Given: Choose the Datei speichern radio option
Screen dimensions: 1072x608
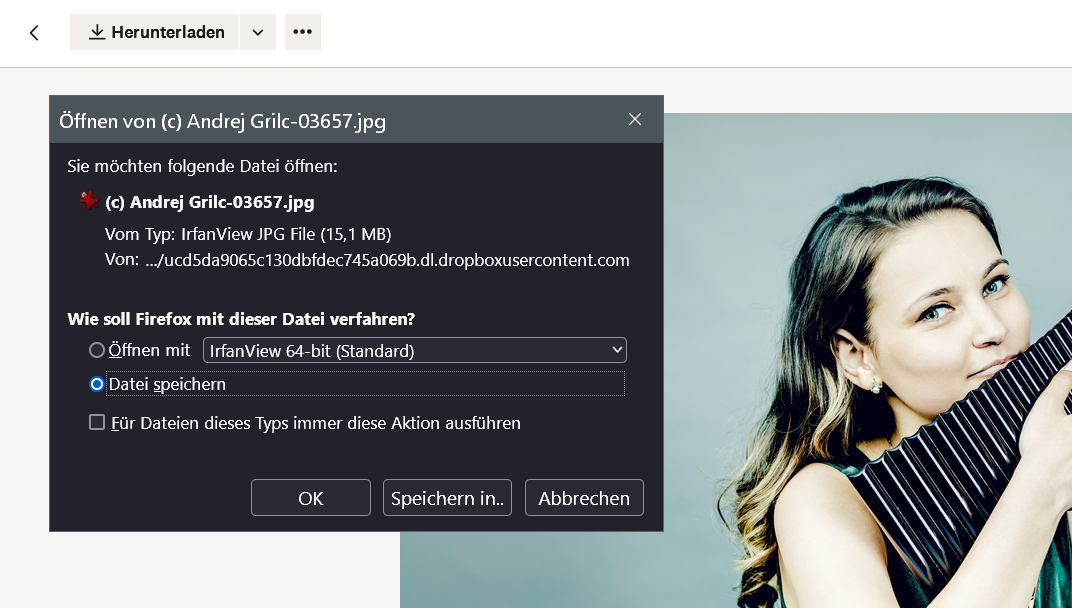Looking at the screenshot, I should 97,384.
